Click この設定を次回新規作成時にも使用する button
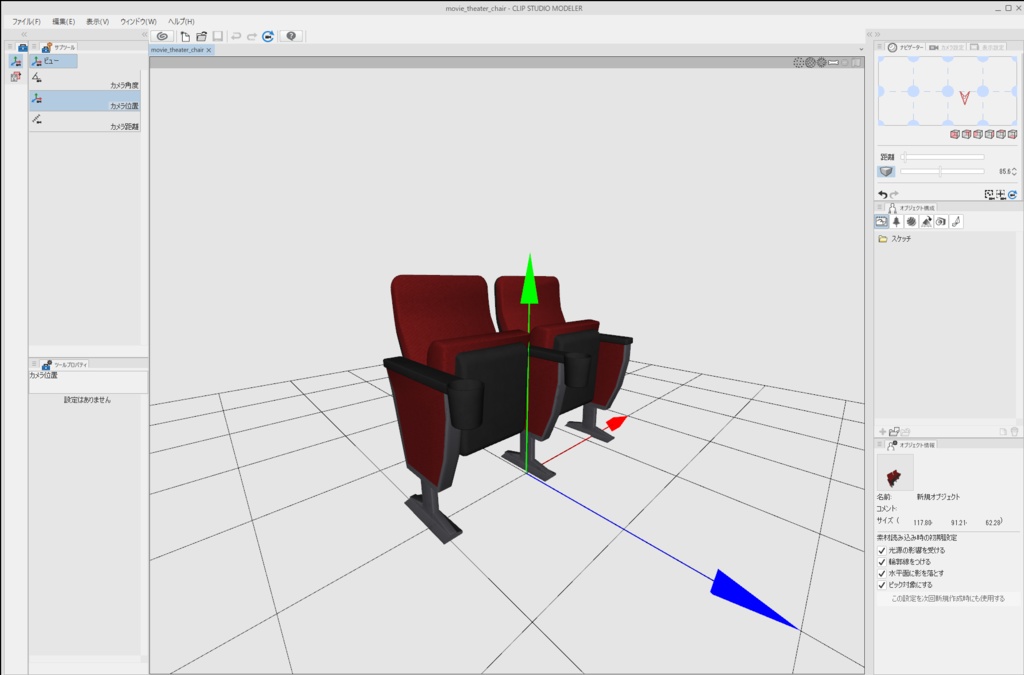Viewport: 1024px width, 675px height. 948,599
